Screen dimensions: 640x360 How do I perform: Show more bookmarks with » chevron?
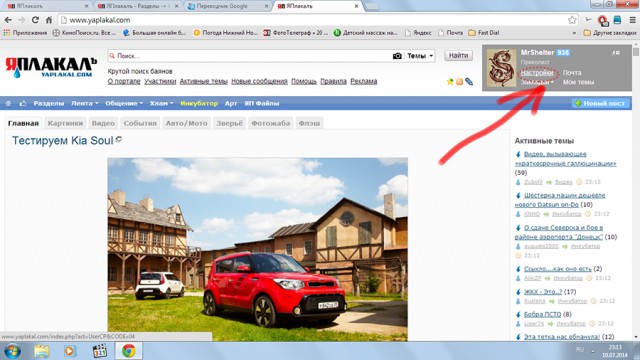[574, 33]
